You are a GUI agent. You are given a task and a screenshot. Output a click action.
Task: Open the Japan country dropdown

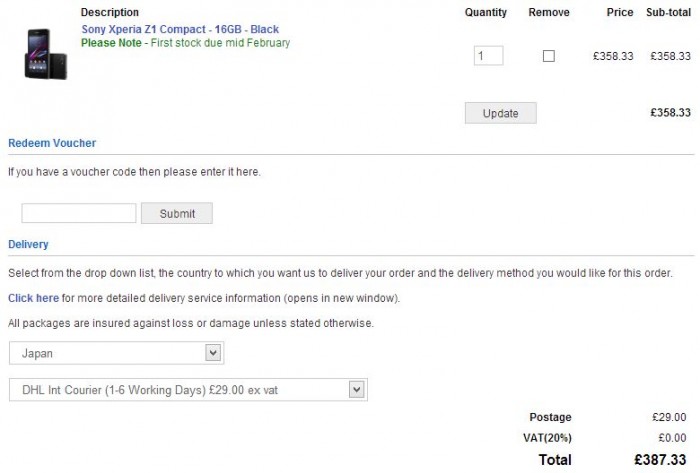click(x=116, y=353)
